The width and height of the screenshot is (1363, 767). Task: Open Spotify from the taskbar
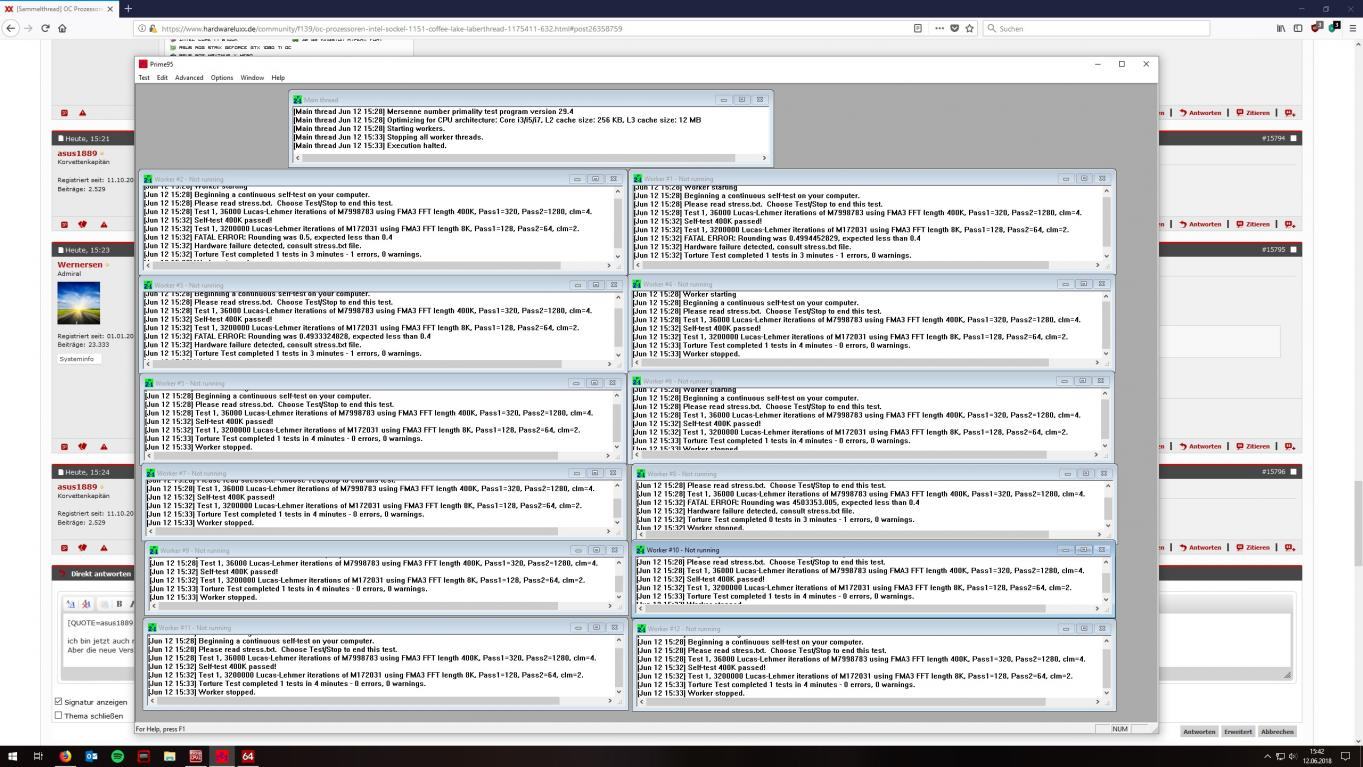[x=117, y=756]
